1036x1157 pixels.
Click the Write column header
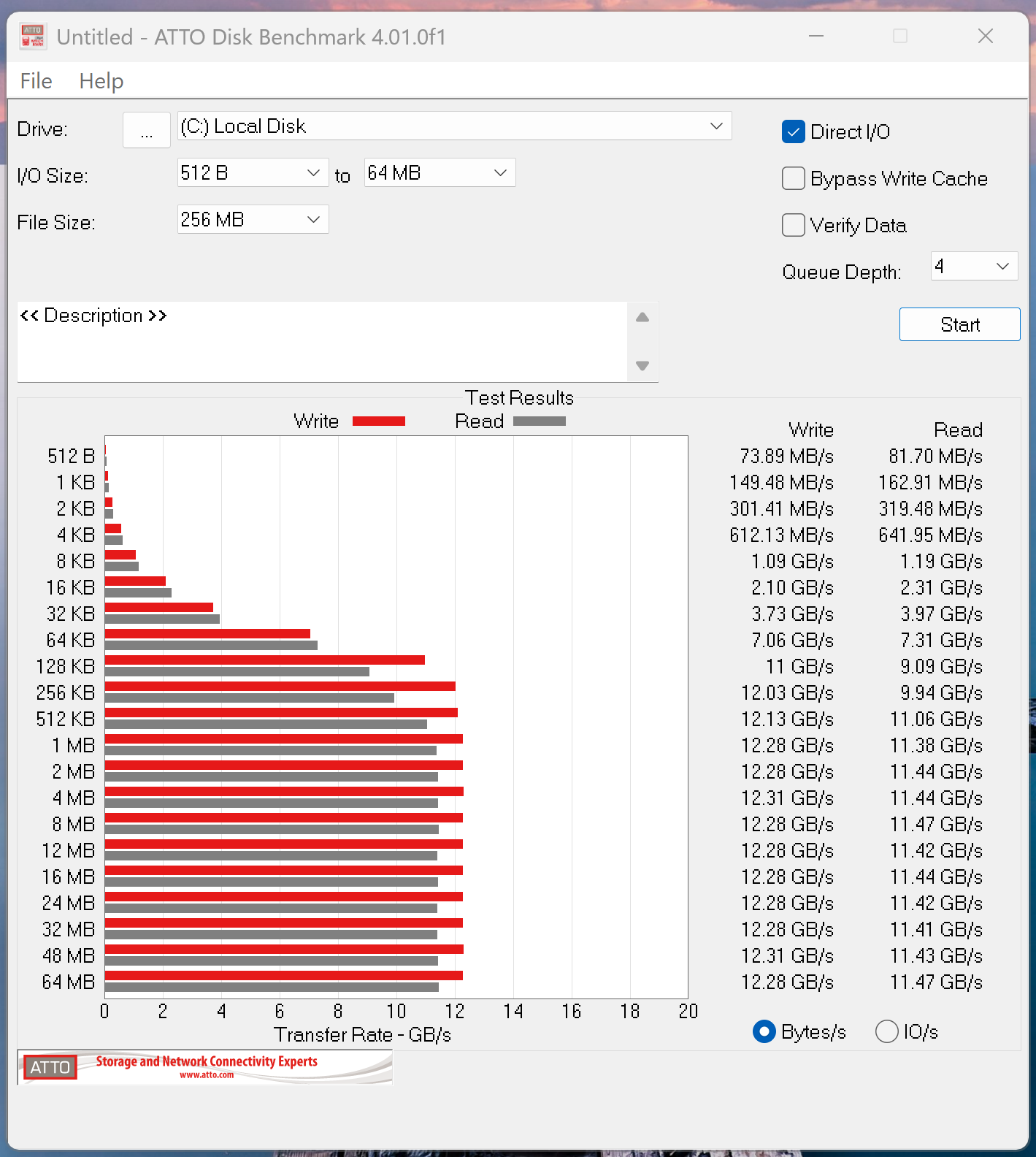[x=811, y=430]
